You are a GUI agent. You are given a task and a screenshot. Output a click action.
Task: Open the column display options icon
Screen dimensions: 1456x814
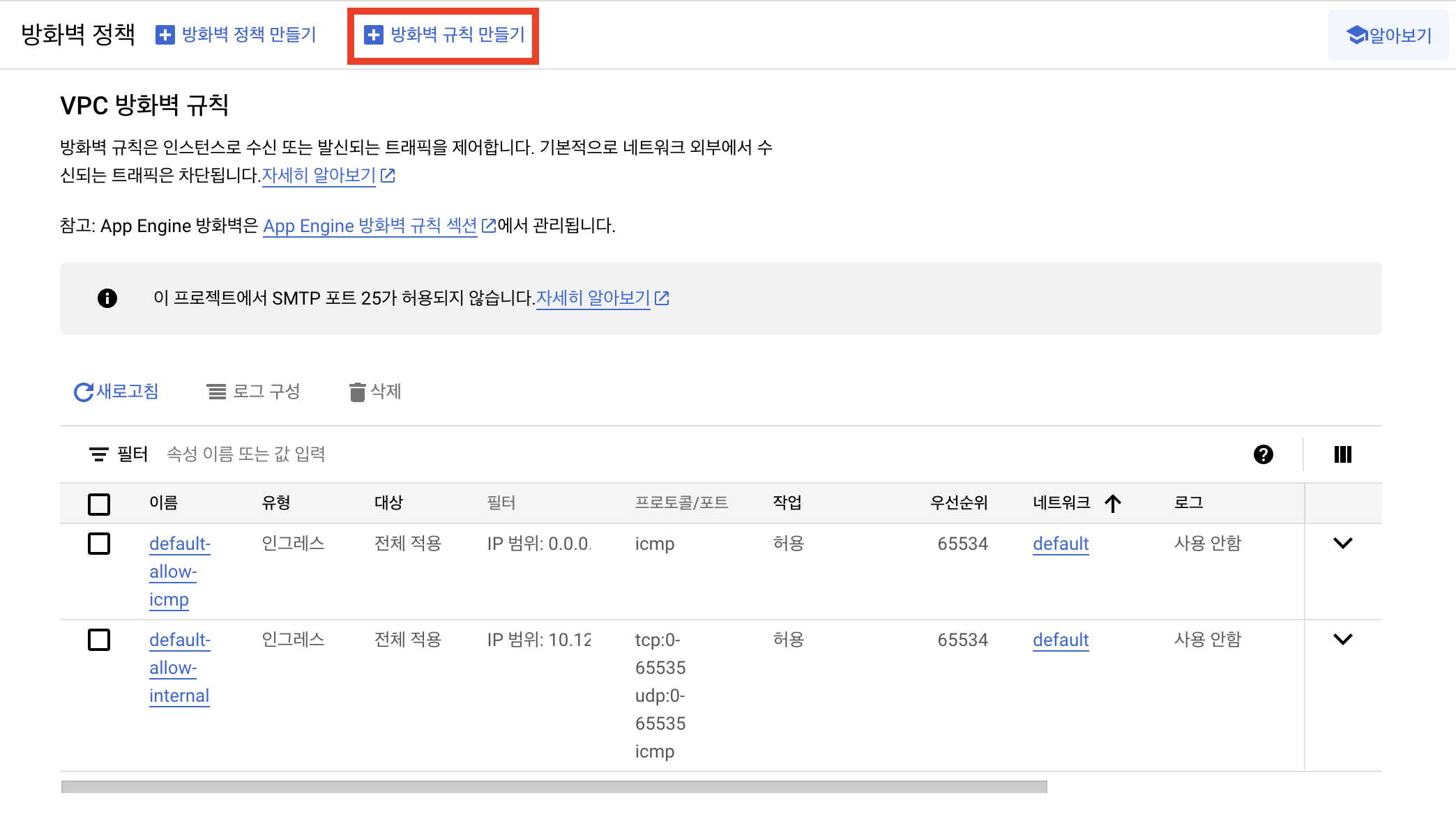click(x=1342, y=454)
